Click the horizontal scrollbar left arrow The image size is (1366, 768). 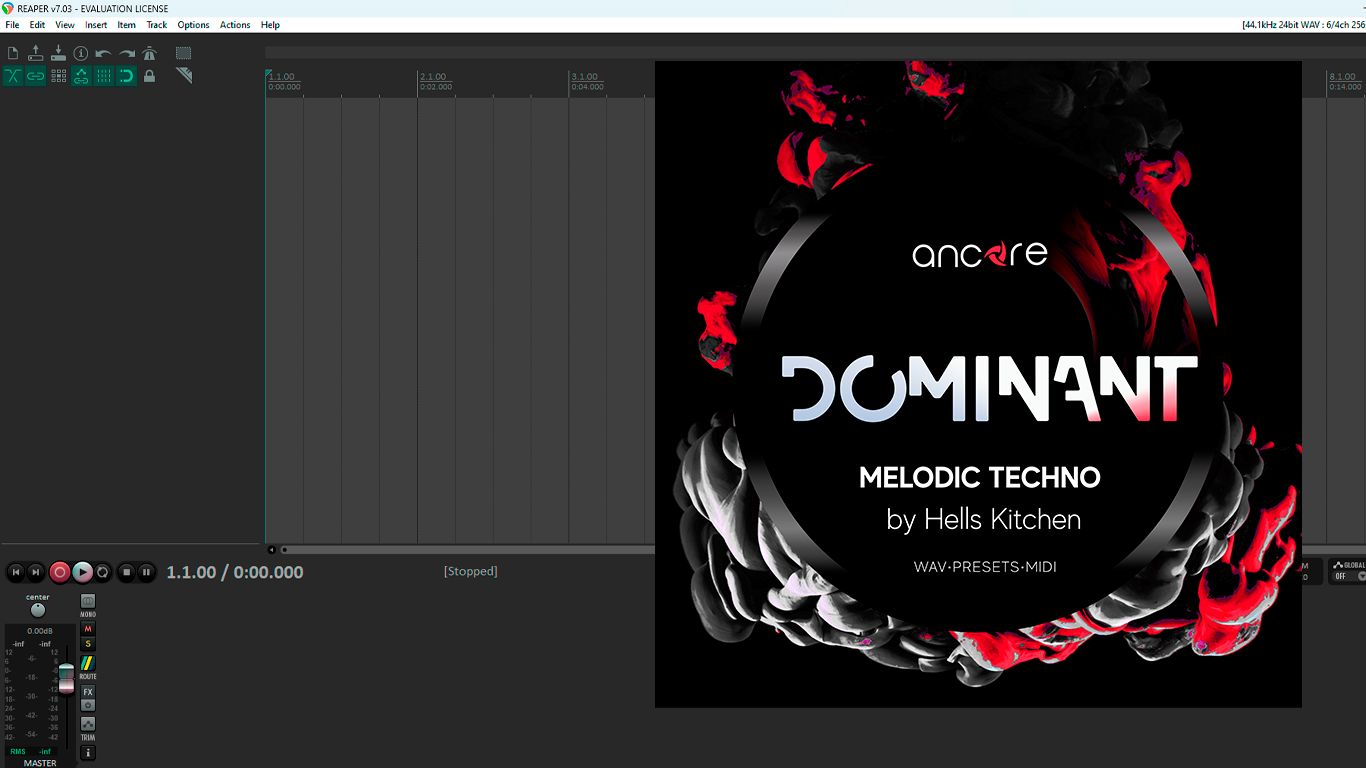(x=271, y=549)
